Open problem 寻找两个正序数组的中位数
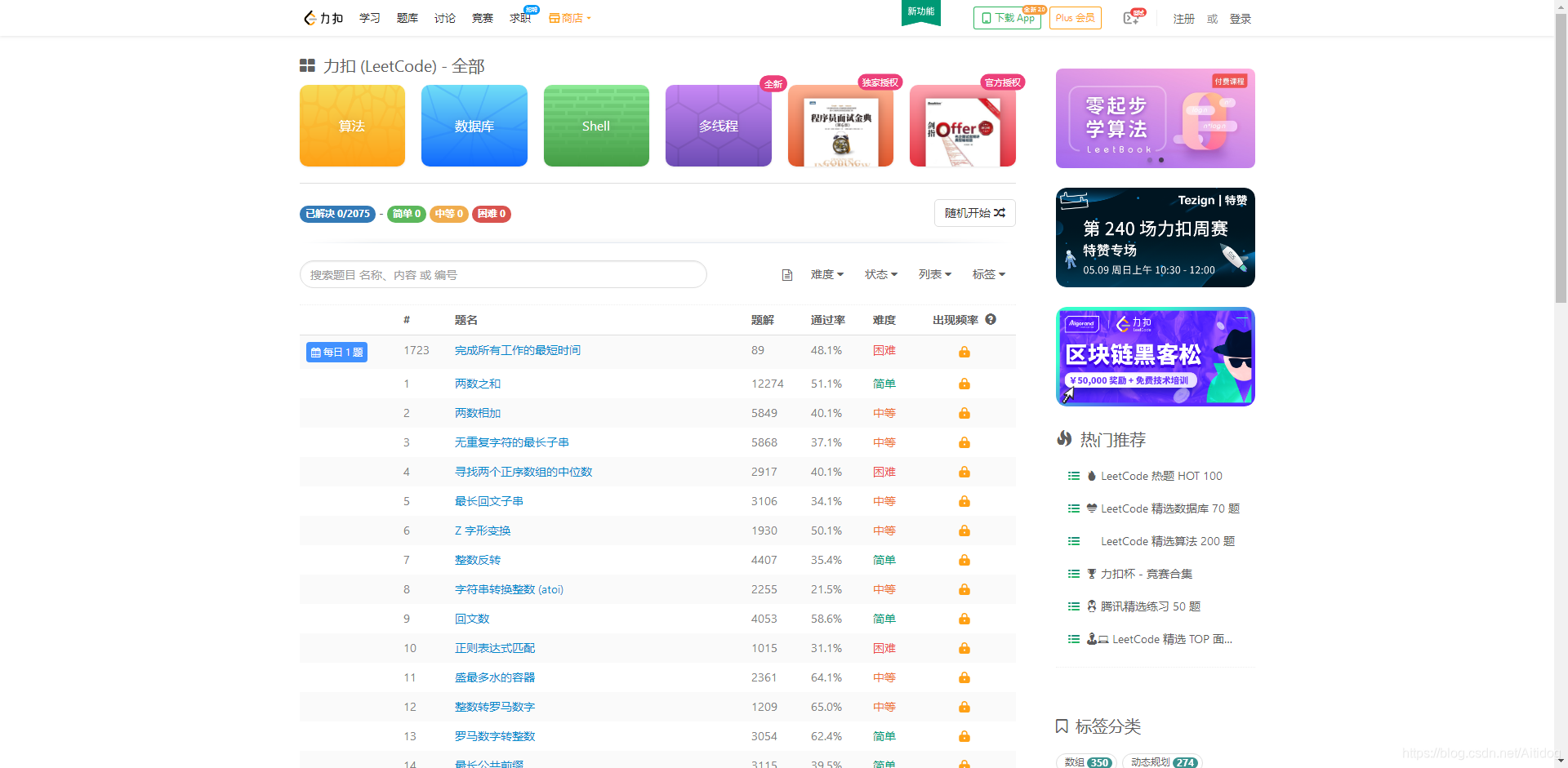Screen dimensions: 1568x768 (x=523, y=472)
